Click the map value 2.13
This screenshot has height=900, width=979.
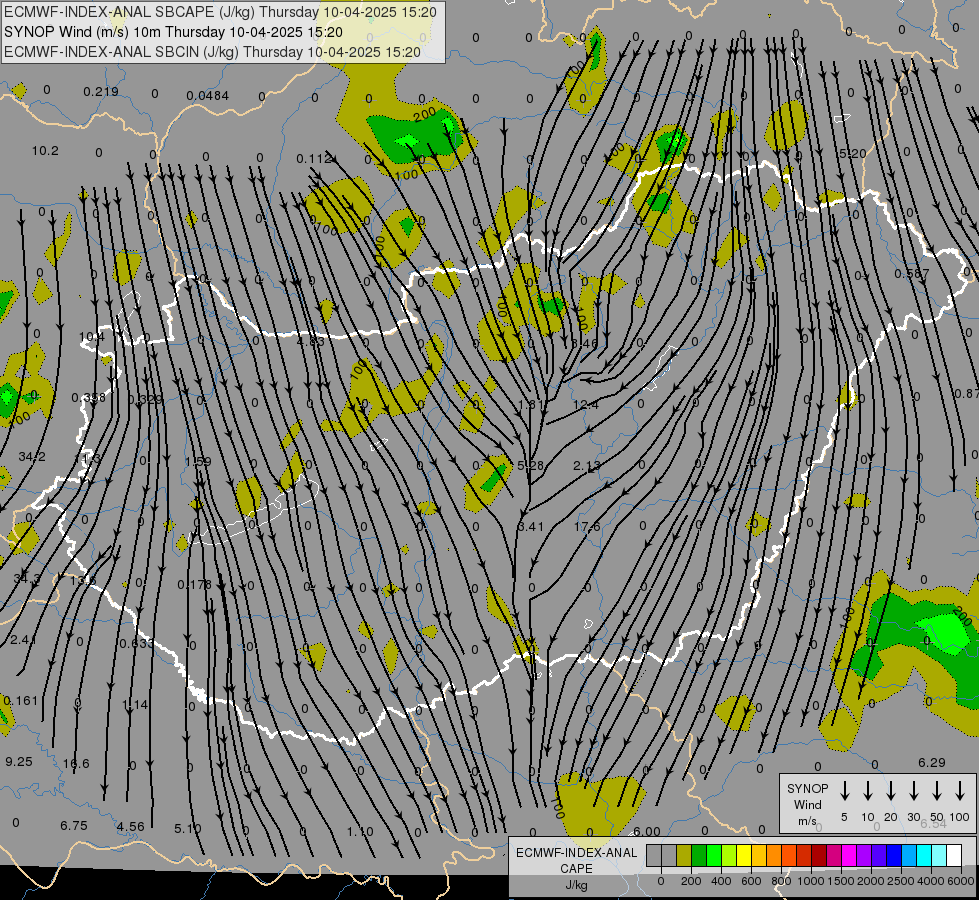[x=587, y=466]
